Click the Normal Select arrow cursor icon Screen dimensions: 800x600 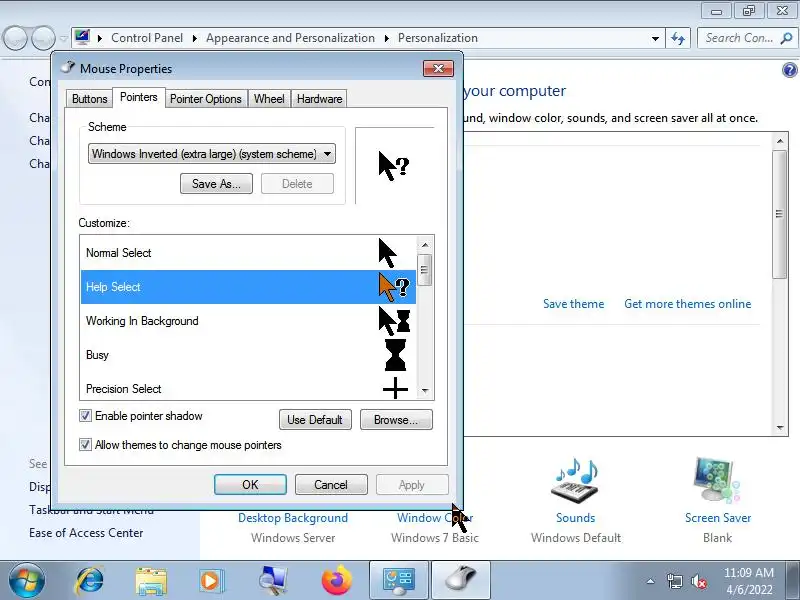(388, 253)
